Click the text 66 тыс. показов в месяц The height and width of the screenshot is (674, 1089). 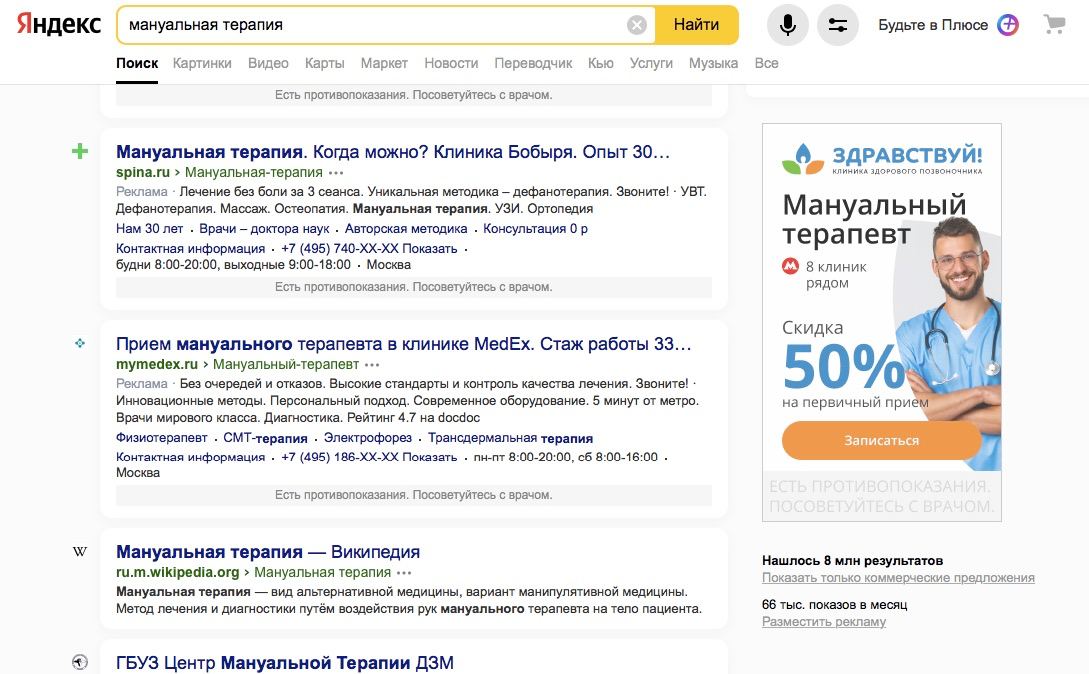pos(834,605)
